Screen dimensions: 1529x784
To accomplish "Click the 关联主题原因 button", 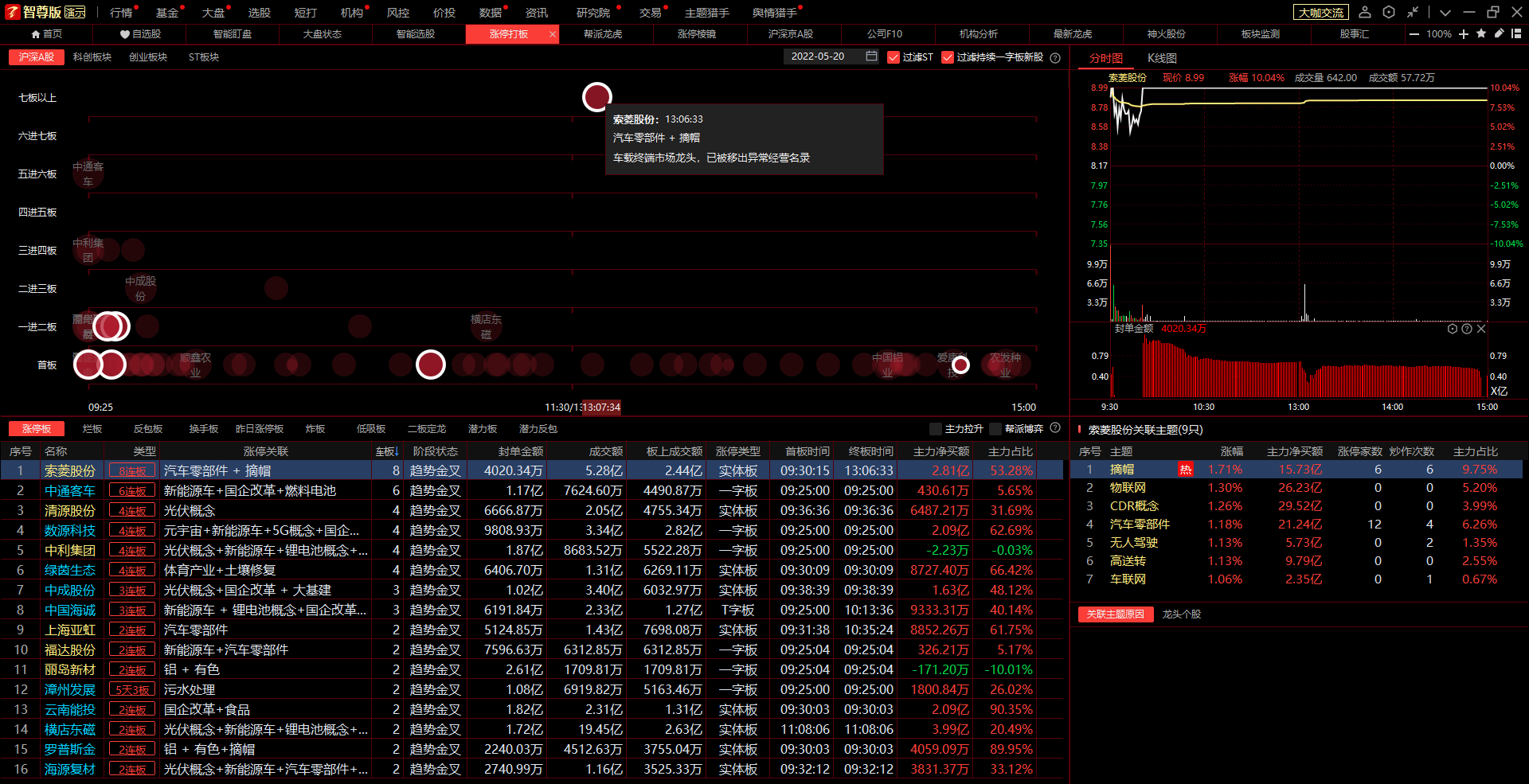I will pos(1115,614).
